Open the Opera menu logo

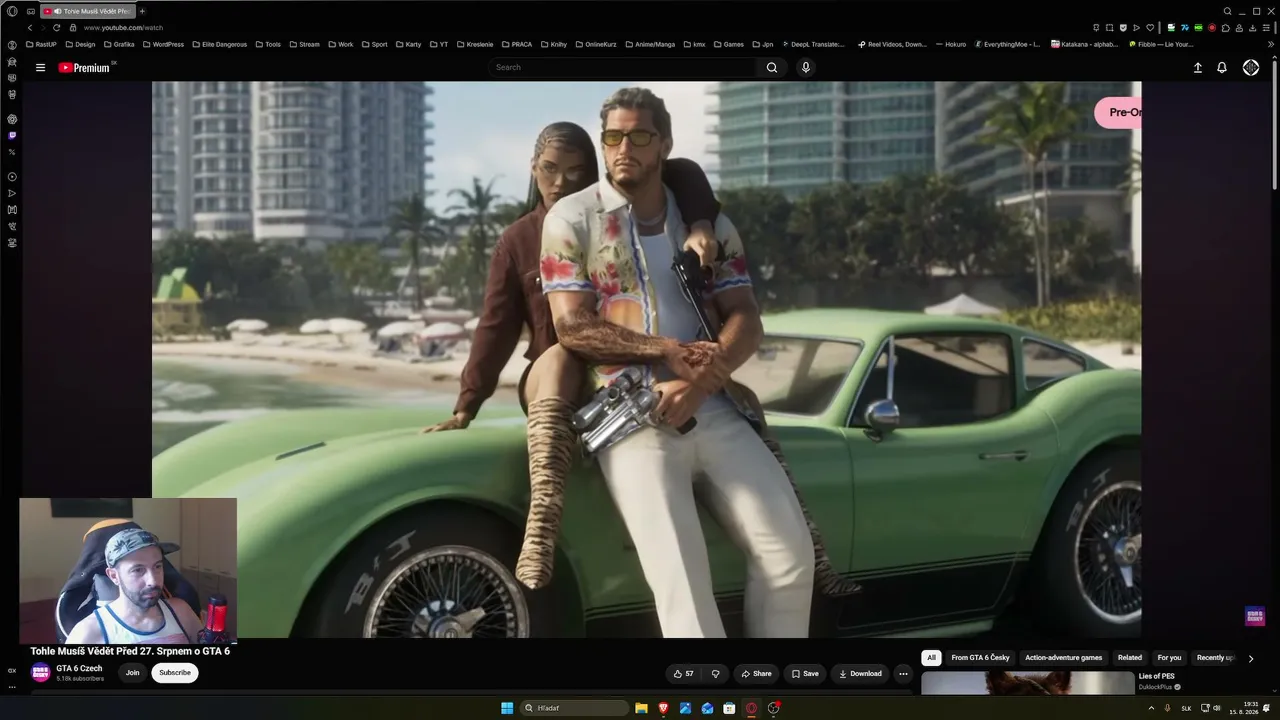pyautogui.click(x=12, y=11)
